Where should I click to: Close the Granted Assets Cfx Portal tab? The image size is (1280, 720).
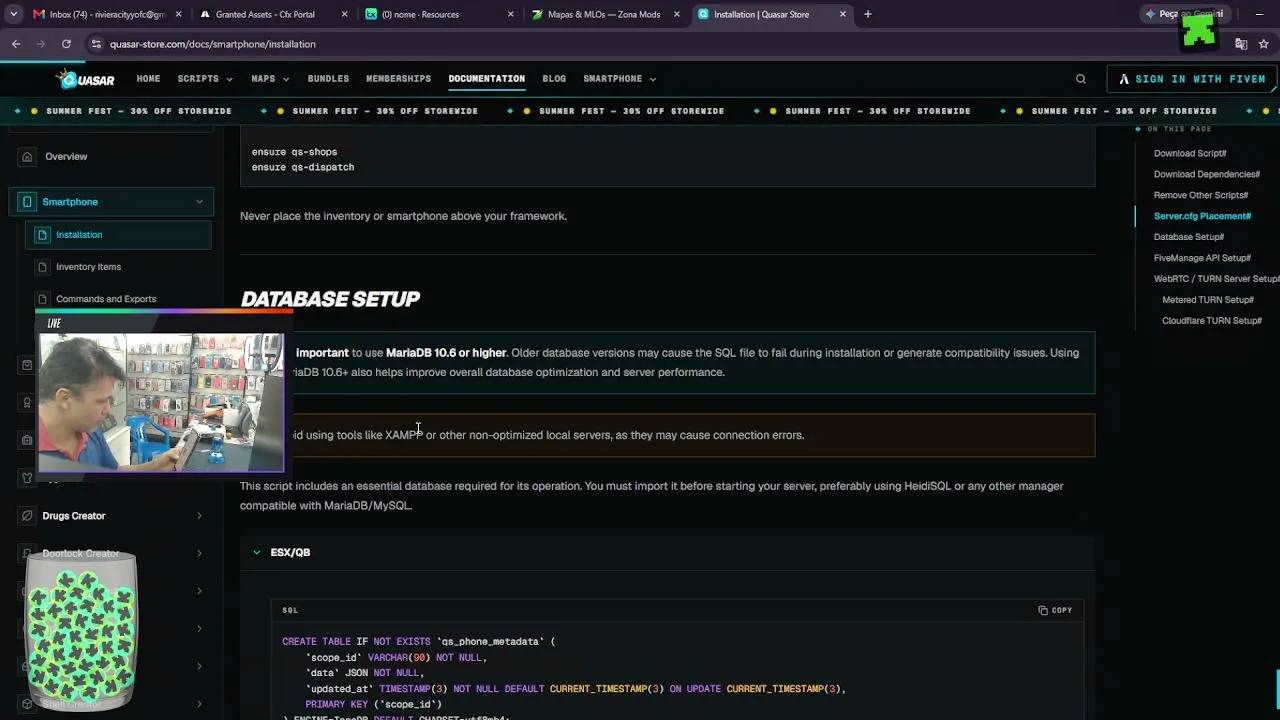point(344,14)
